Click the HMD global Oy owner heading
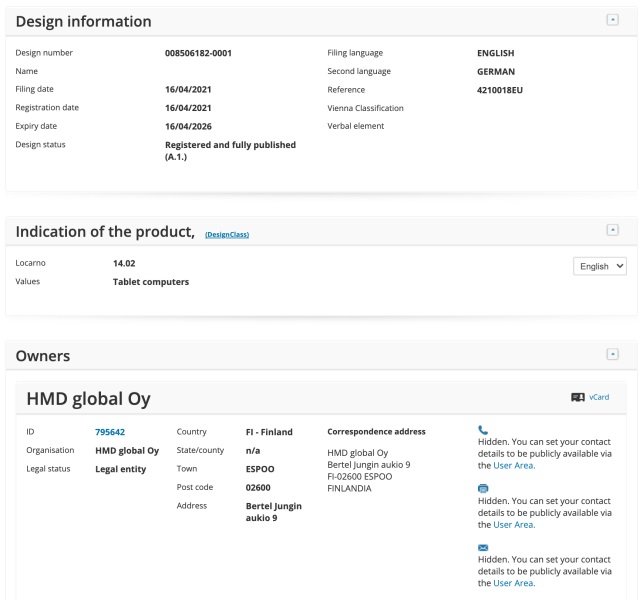The width and height of the screenshot is (640, 601). [x=88, y=399]
